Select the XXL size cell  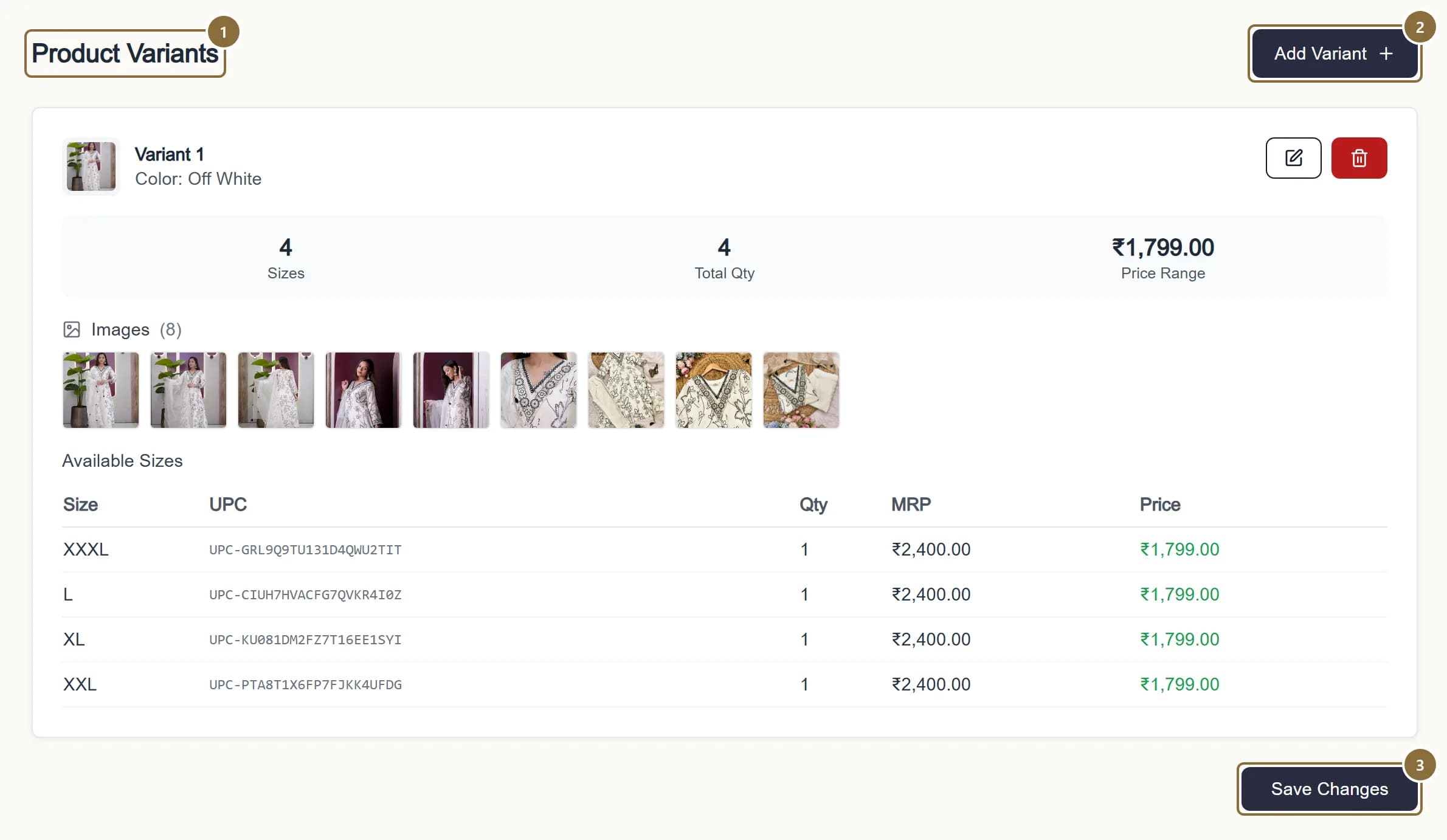point(80,684)
